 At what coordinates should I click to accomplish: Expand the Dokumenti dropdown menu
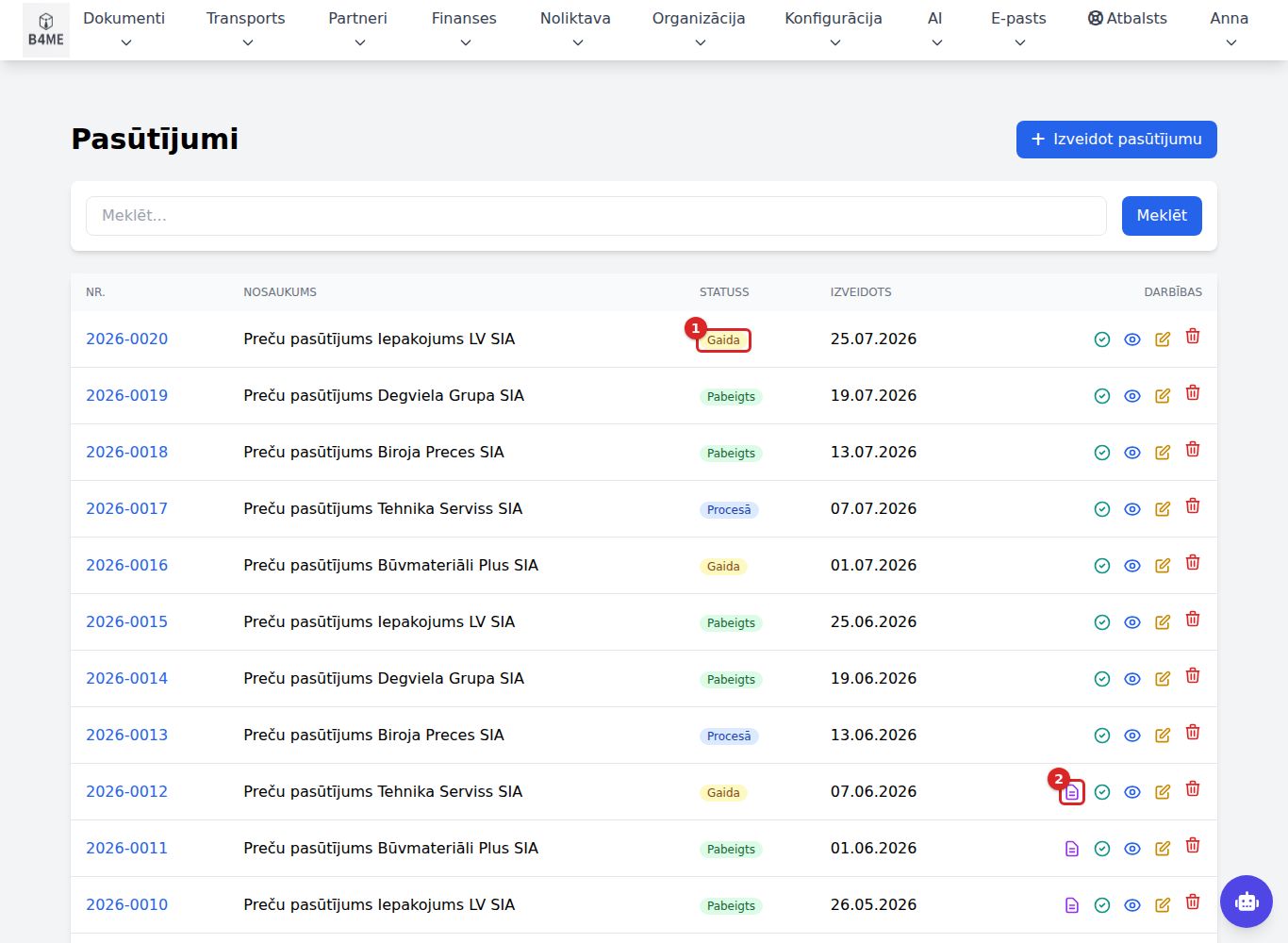coord(124,29)
